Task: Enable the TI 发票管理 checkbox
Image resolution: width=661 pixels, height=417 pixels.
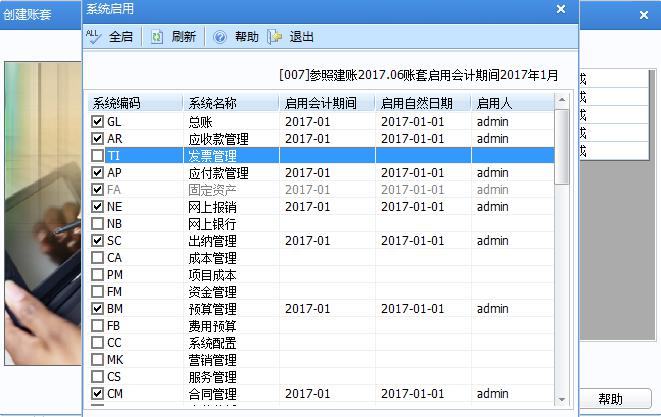Action: tap(97, 156)
